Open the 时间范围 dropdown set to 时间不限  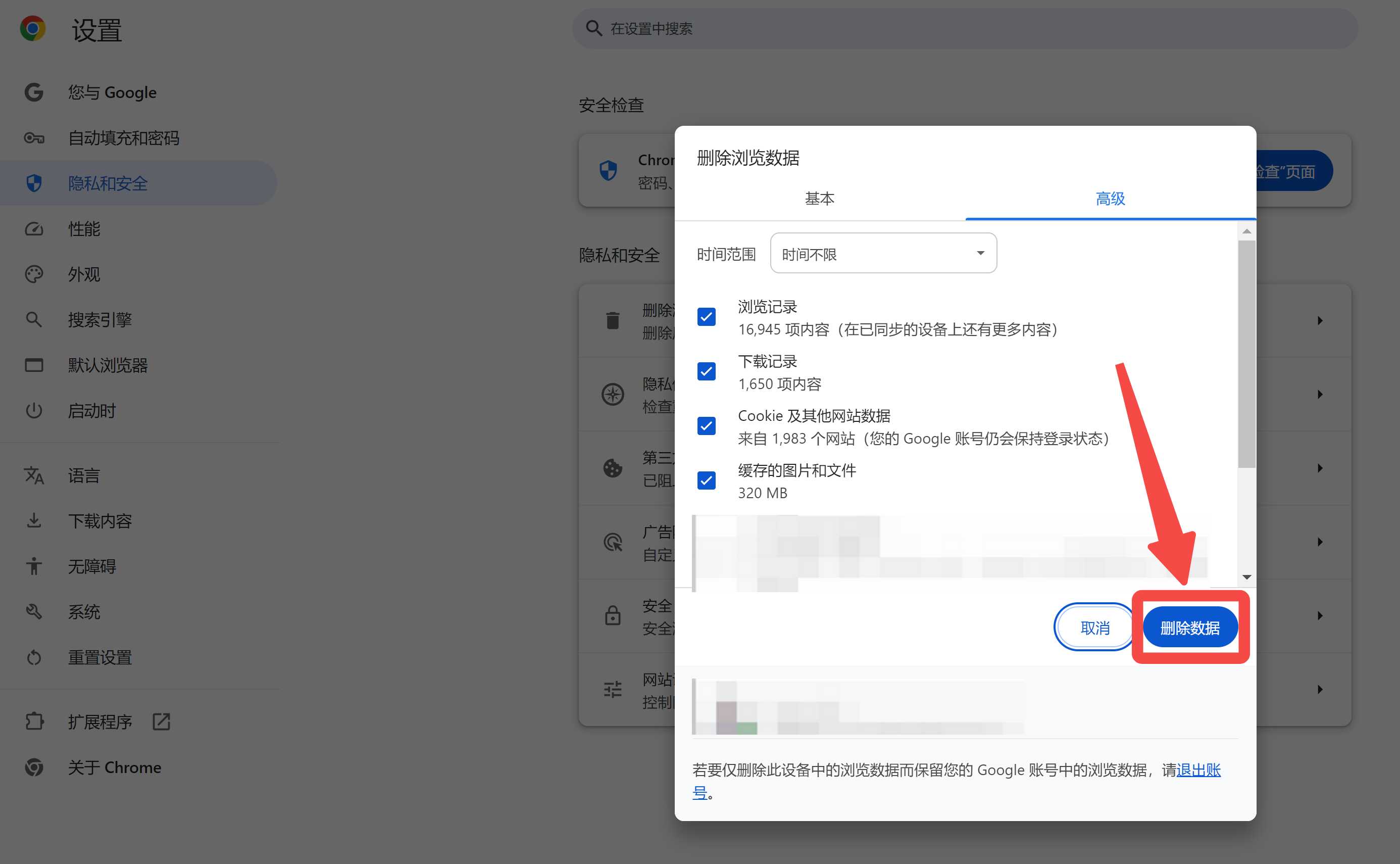(x=884, y=253)
